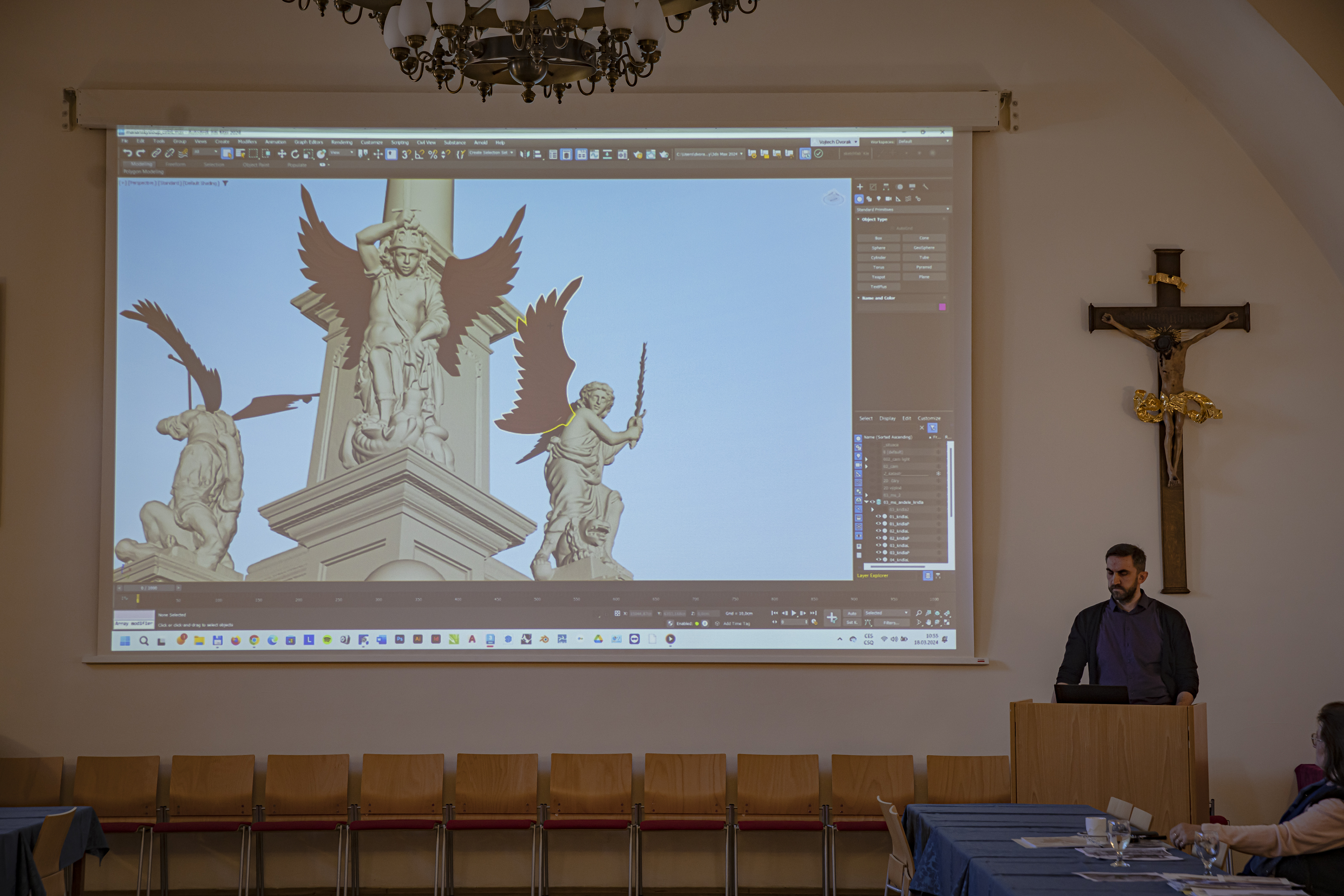The width and height of the screenshot is (1344, 896).
Task: Click the Mirror tool icon
Action: pos(524,154)
